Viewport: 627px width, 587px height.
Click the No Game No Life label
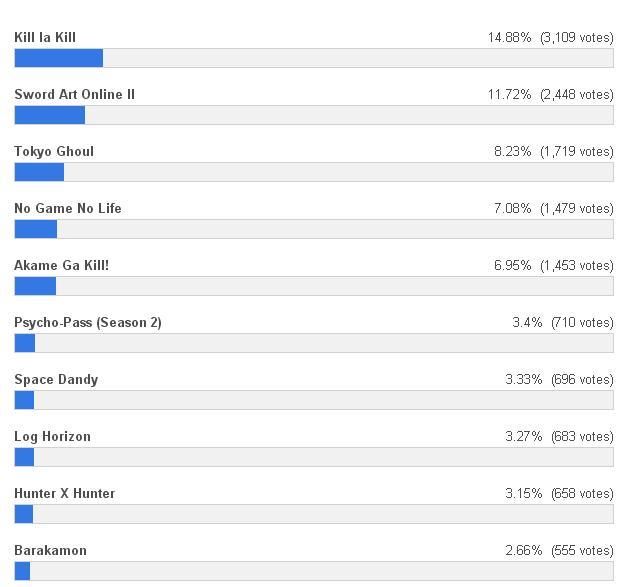[68, 209]
